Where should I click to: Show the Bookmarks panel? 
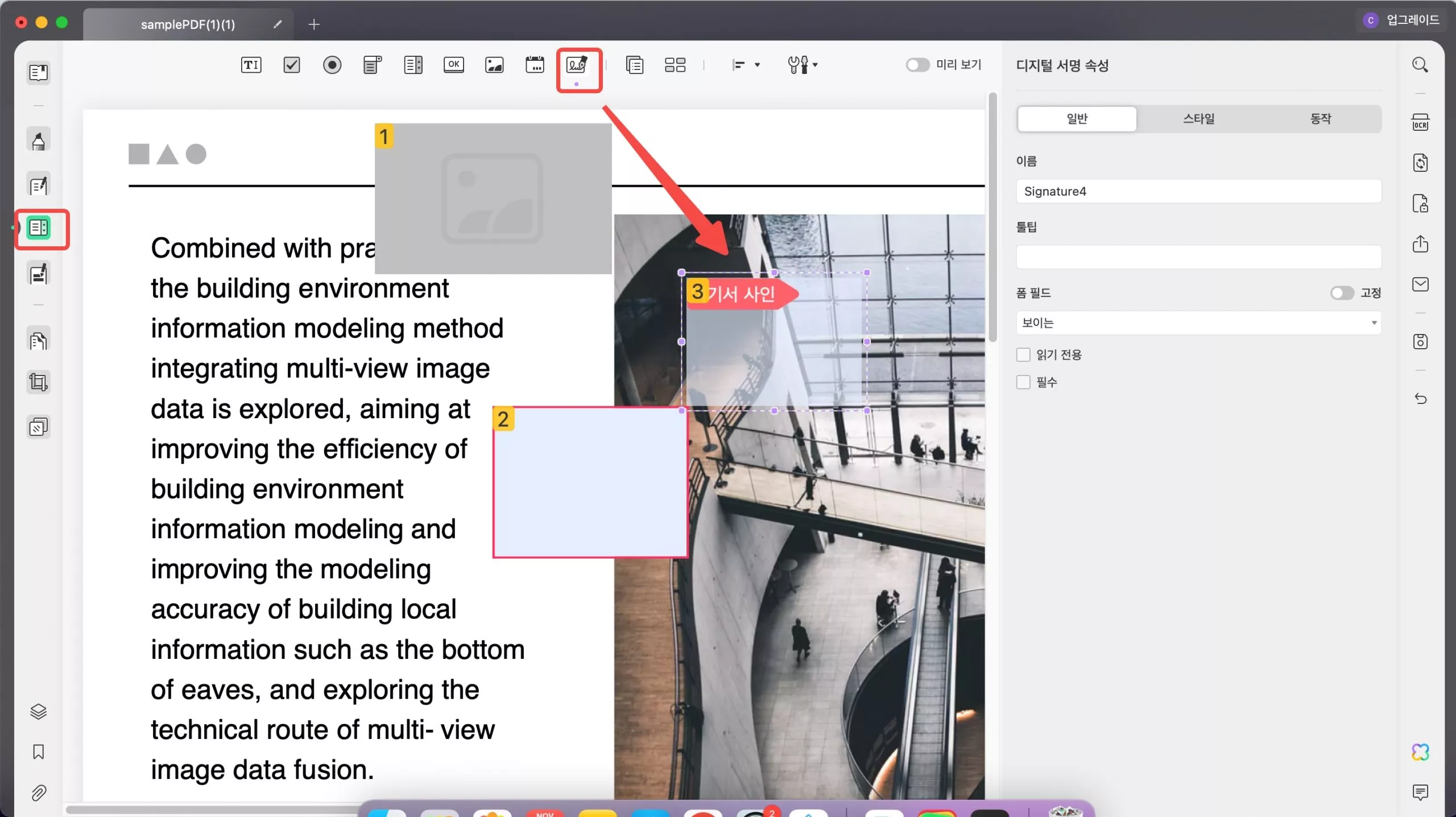coord(39,752)
